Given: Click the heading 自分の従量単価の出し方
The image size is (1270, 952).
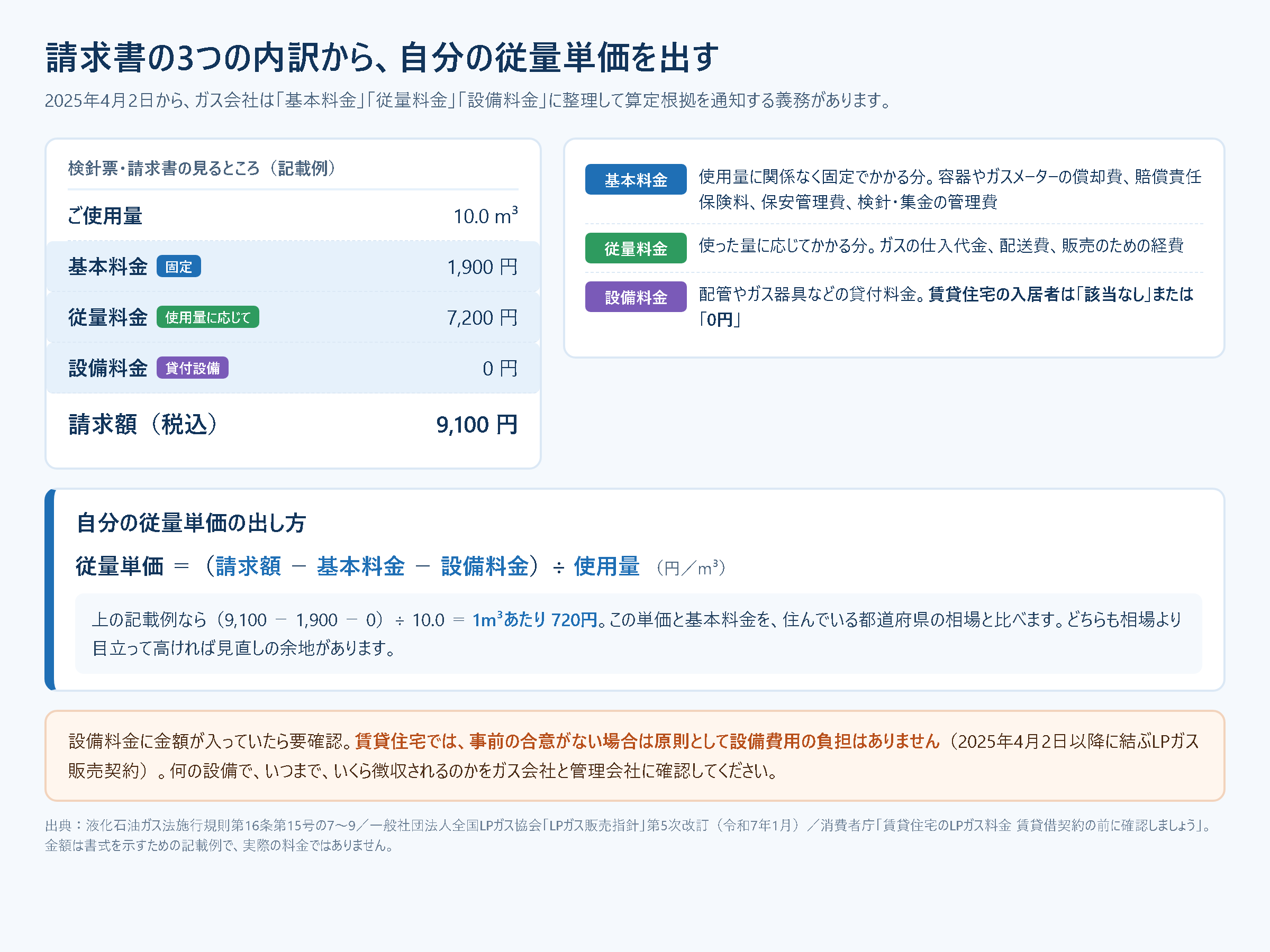Looking at the screenshot, I should 191,522.
